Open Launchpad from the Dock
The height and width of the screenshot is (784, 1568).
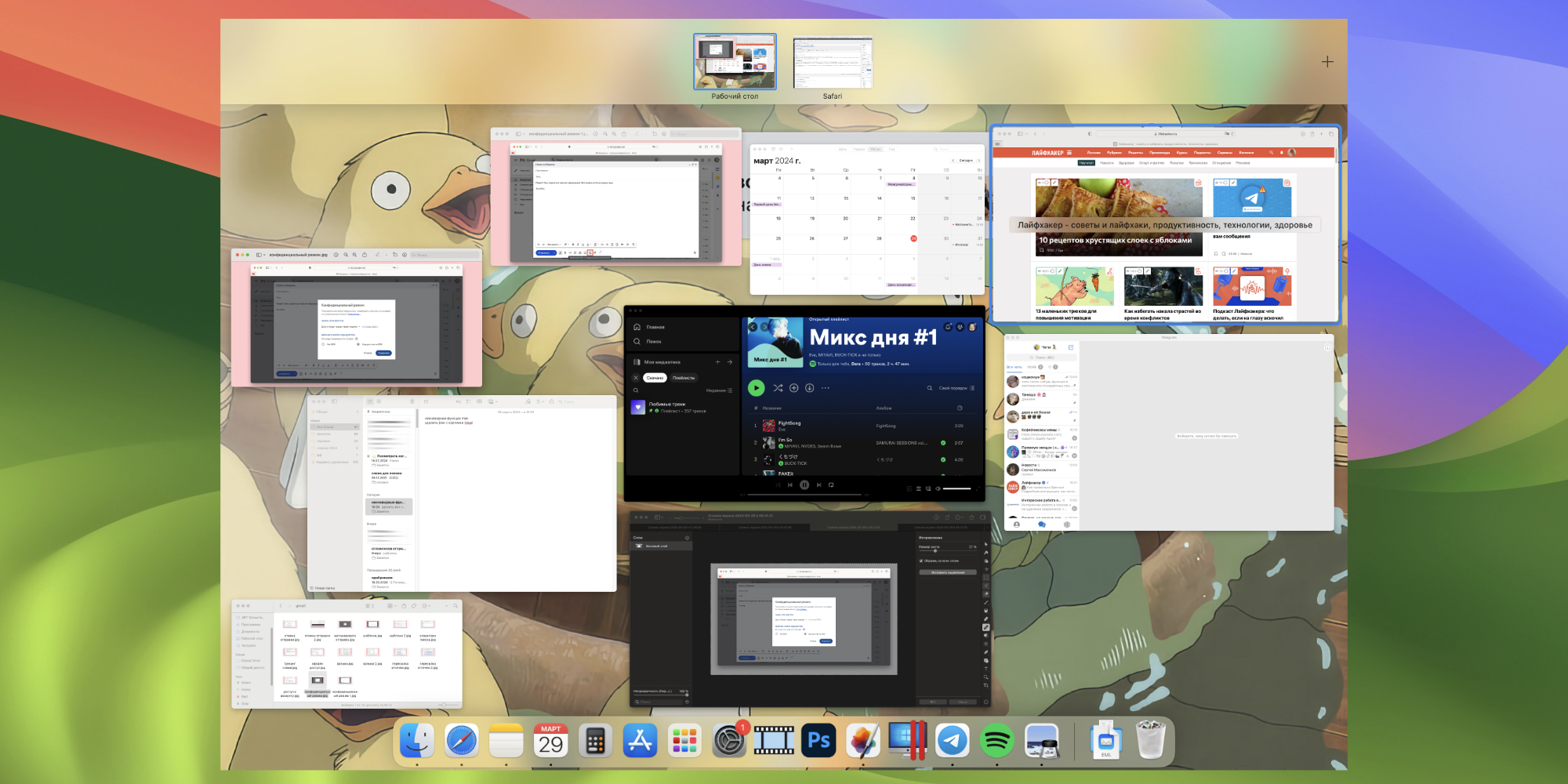[x=684, y=741]
